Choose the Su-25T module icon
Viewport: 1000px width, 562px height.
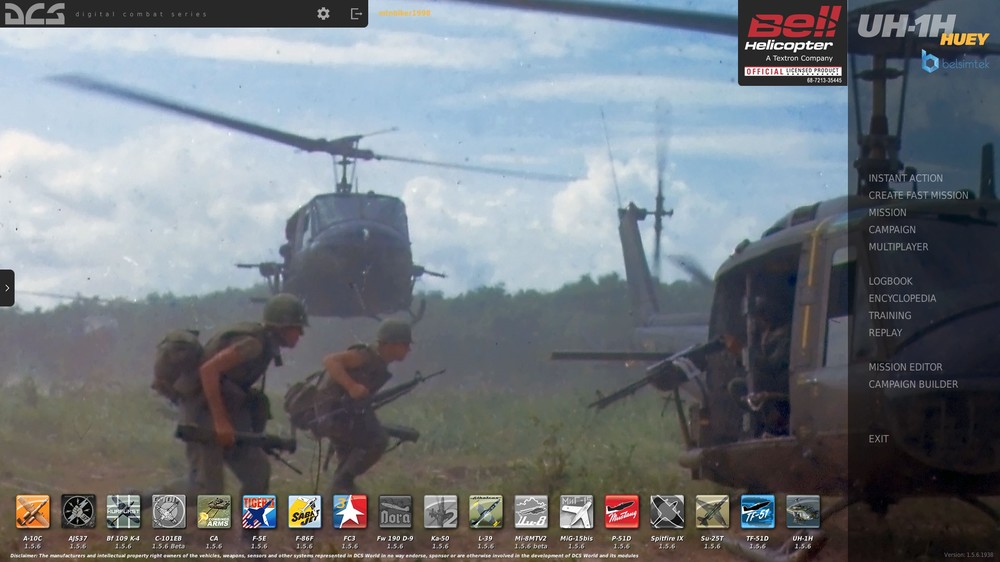(x=712, y=512)
